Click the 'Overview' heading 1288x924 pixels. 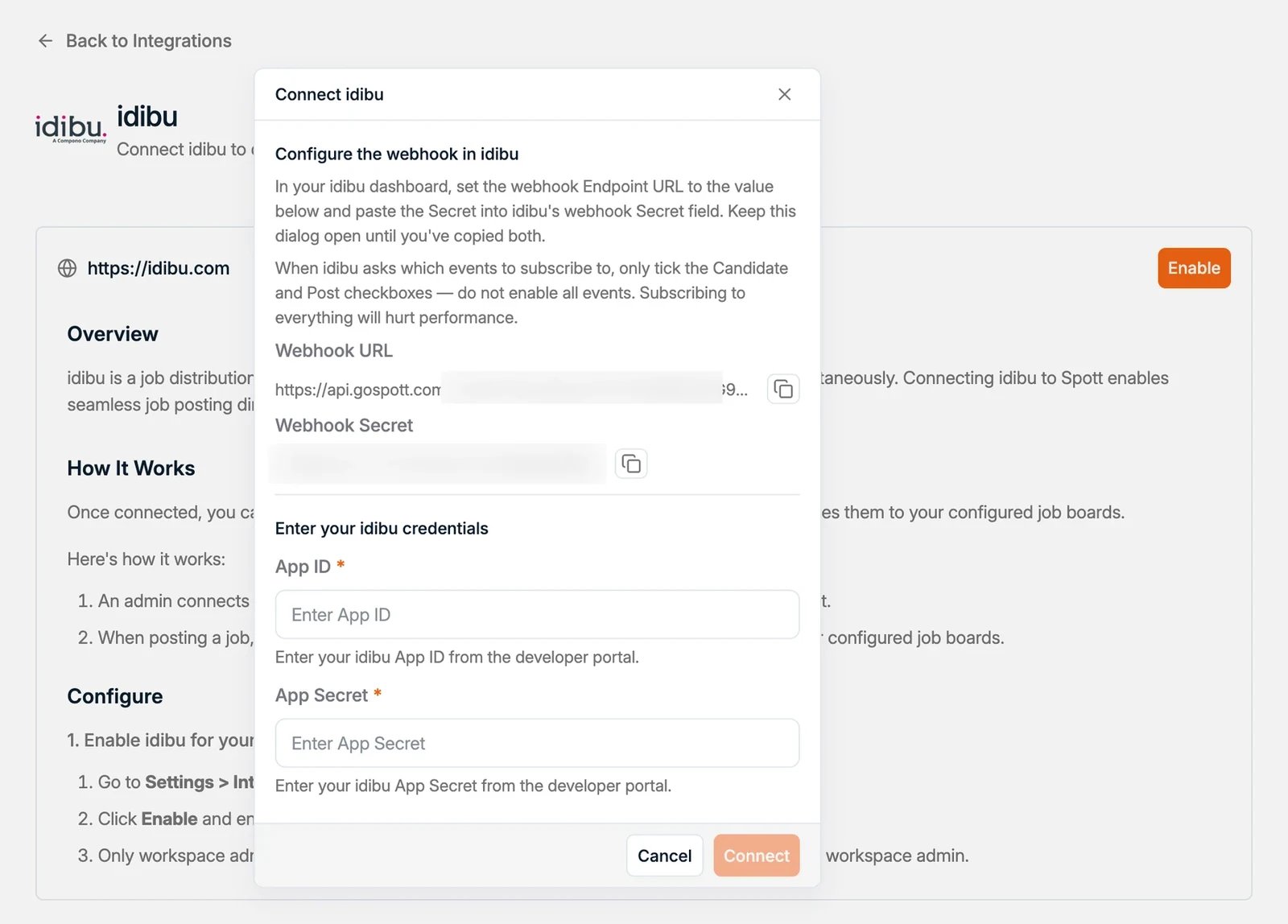(x=113, y=334)
